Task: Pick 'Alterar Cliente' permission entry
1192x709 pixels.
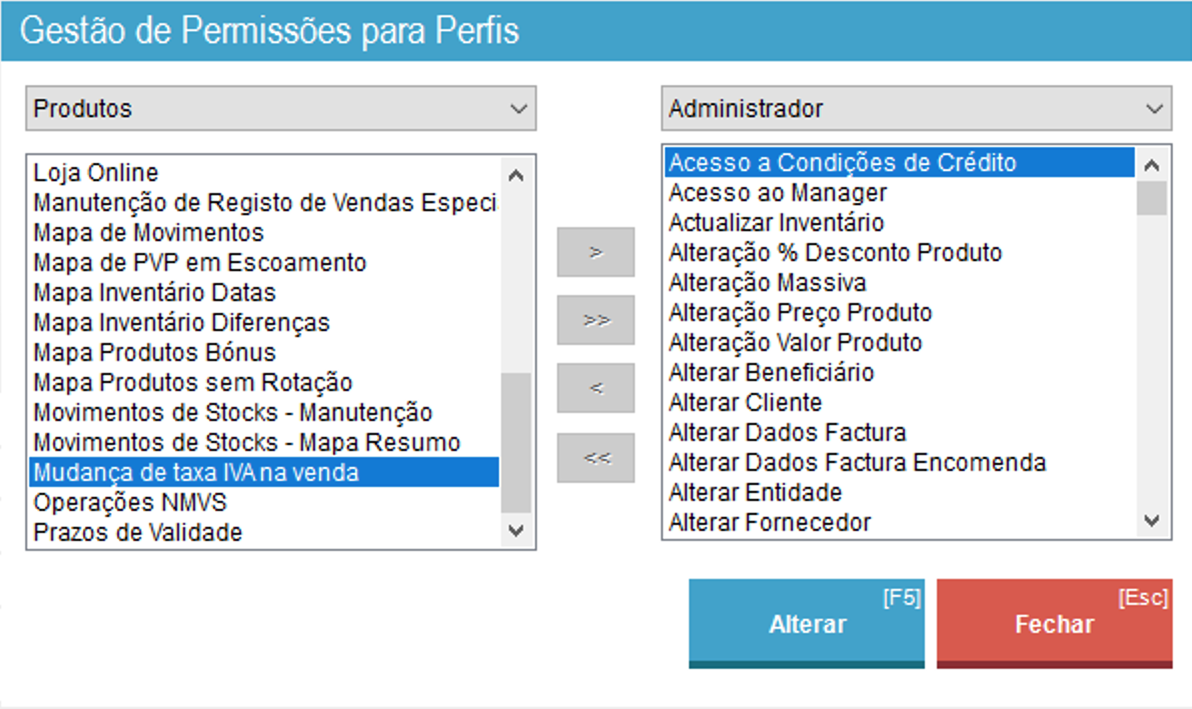Action: [x=745, y=402]
